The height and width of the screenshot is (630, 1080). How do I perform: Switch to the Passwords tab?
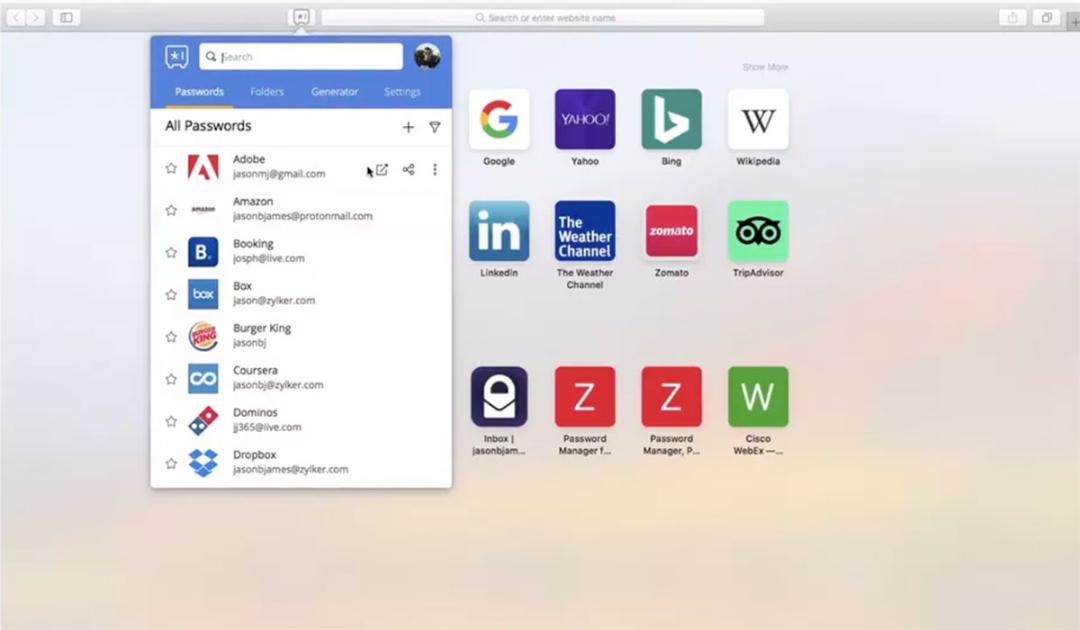199,92
